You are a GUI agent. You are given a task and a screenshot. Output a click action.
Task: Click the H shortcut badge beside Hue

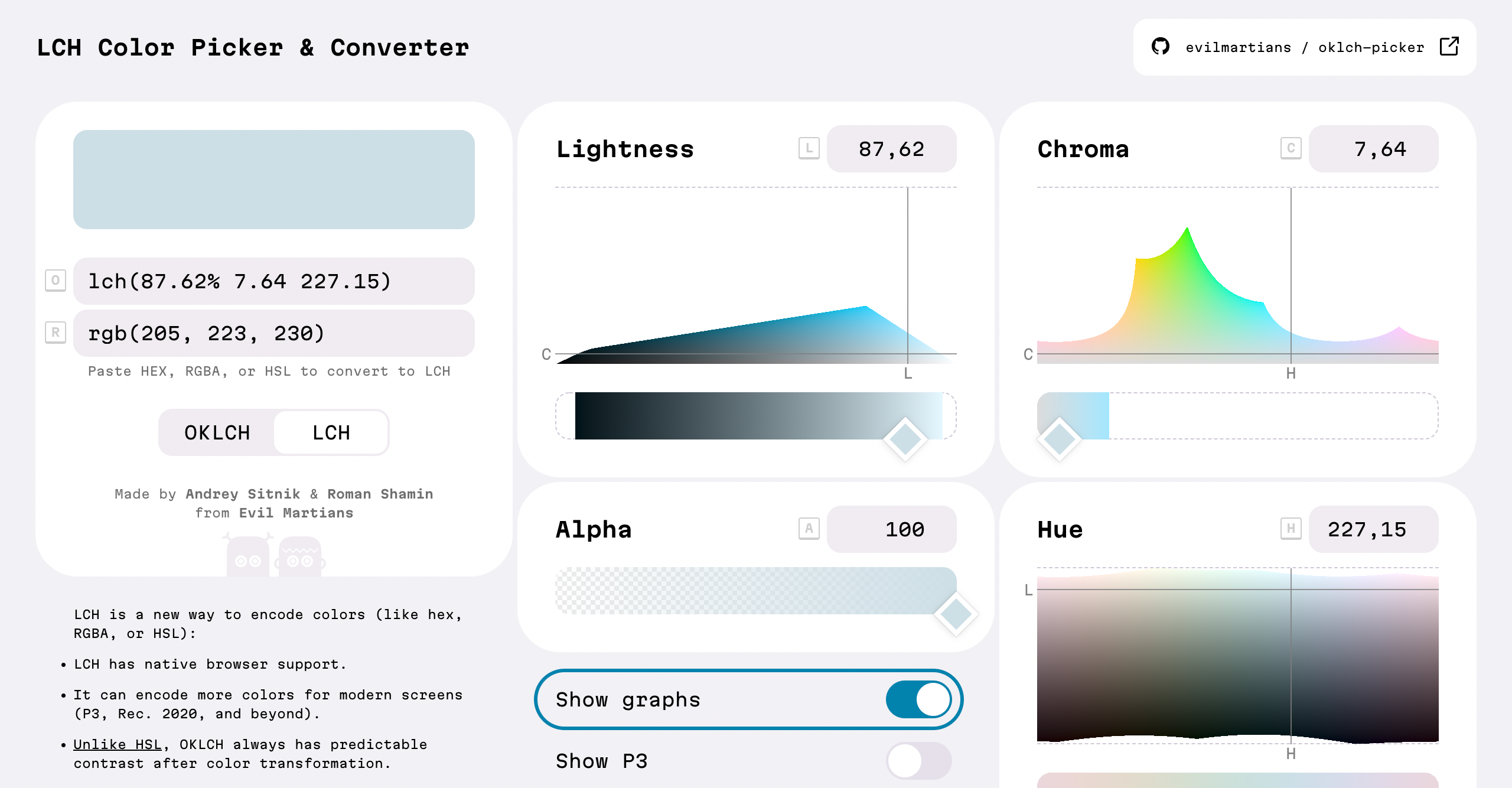[x=1291, y=529]
